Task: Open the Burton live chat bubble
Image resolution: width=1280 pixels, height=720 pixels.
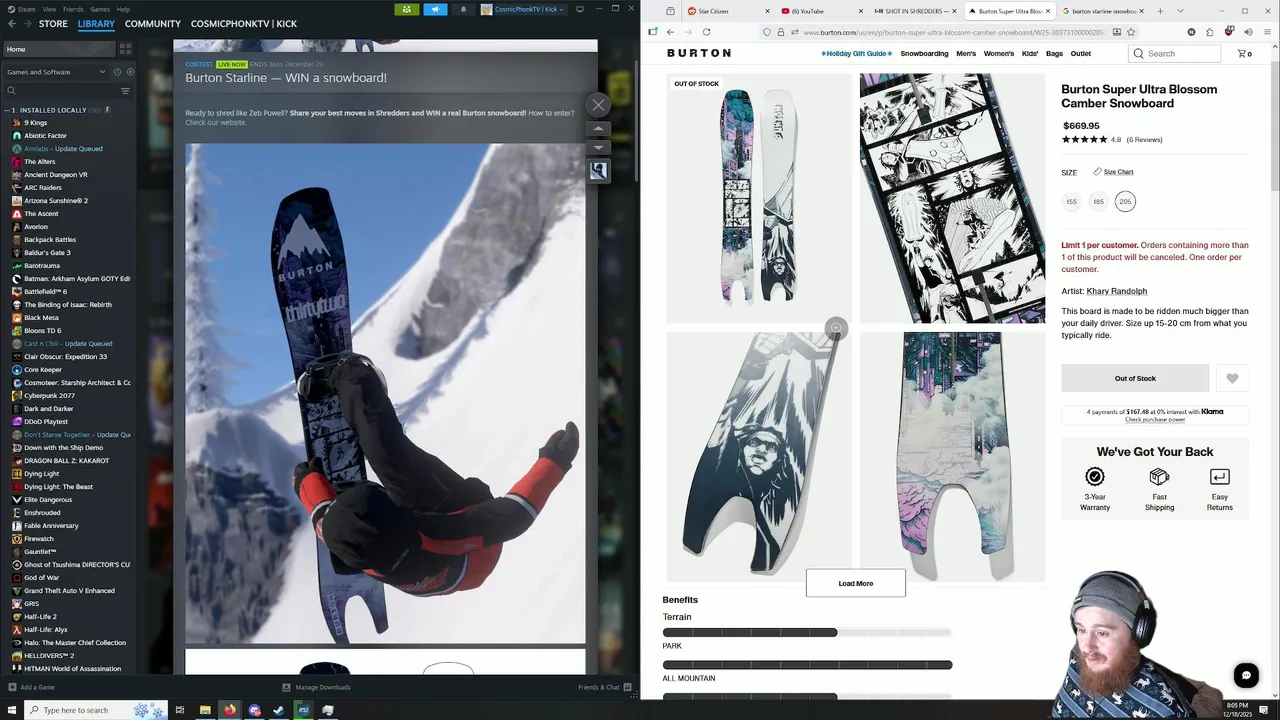Action: tap(1246, 676)
